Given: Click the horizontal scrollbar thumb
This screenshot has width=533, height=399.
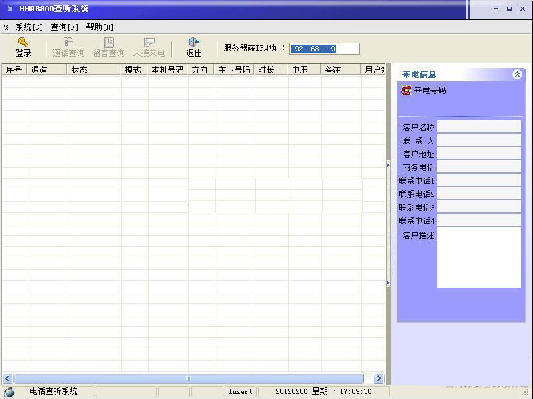Looking at the screenshot, I should [x=189, y=378].
